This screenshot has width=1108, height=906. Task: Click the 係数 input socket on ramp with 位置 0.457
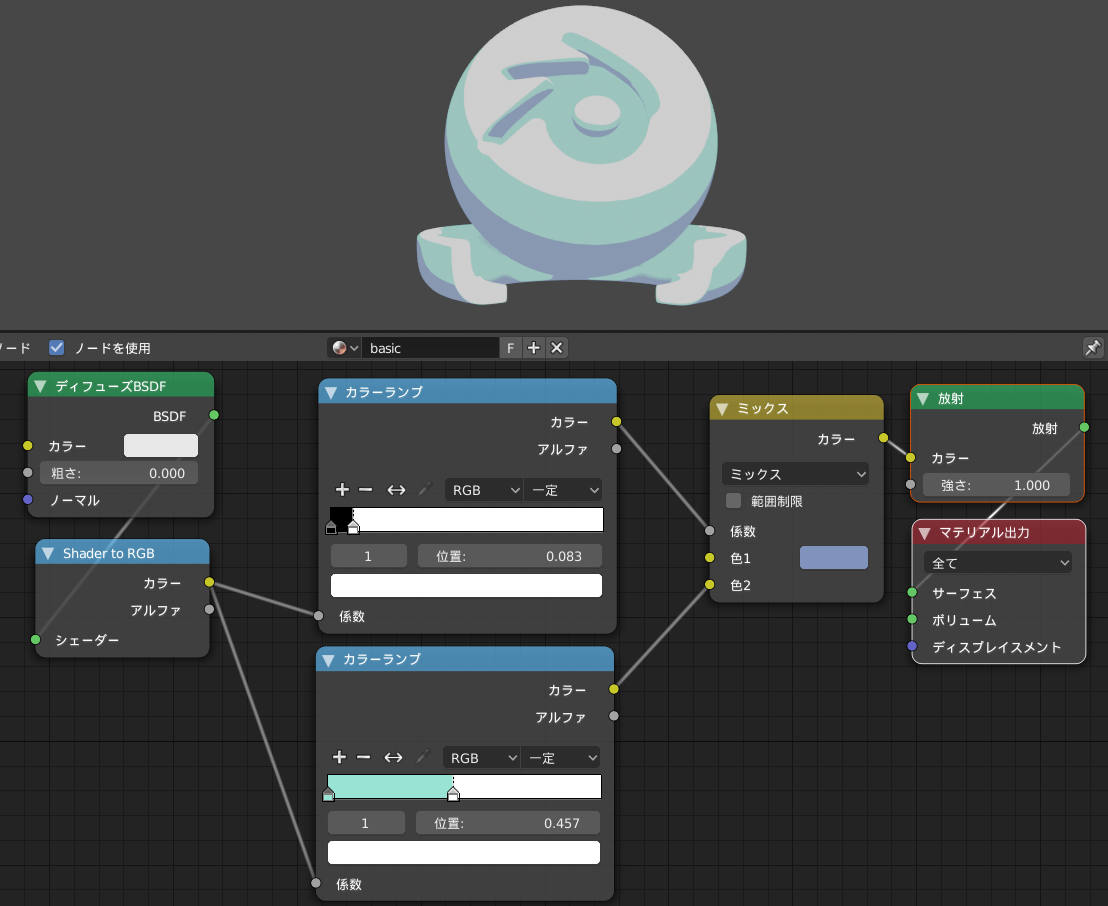316,883
